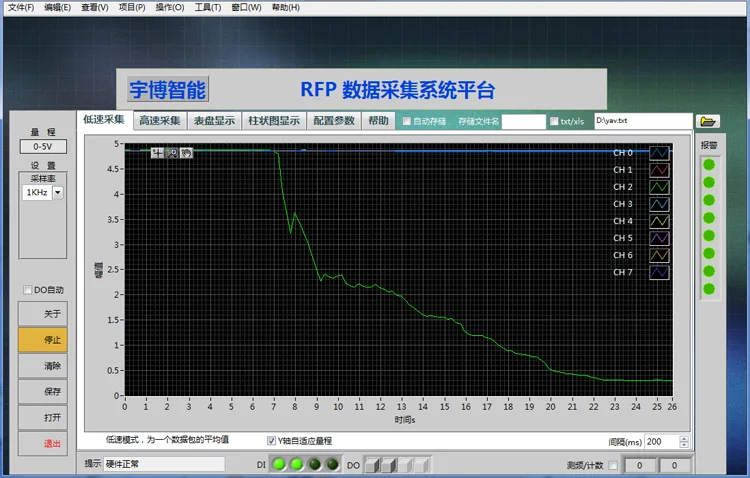The image size is (750, 478).
Task: Click the CH 7 plot legend icon
Action: pos(659,272)
